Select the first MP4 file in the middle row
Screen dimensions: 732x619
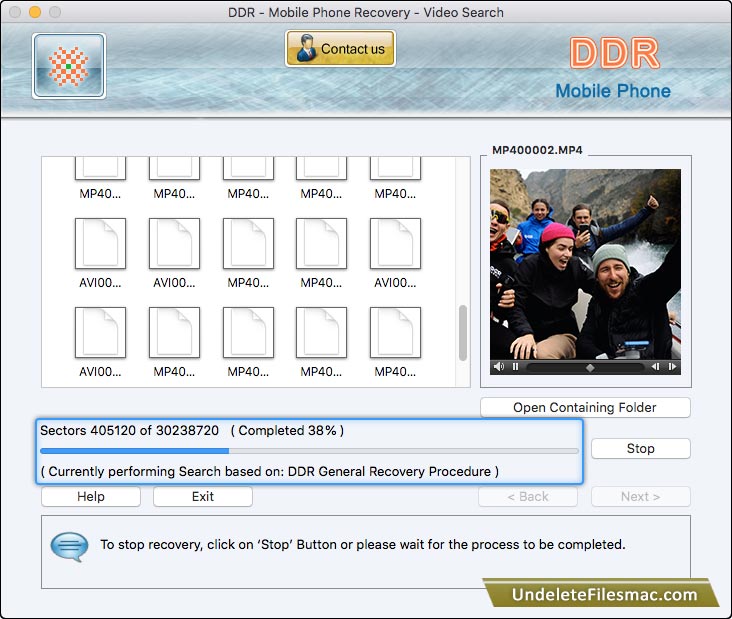pos(248,253)
